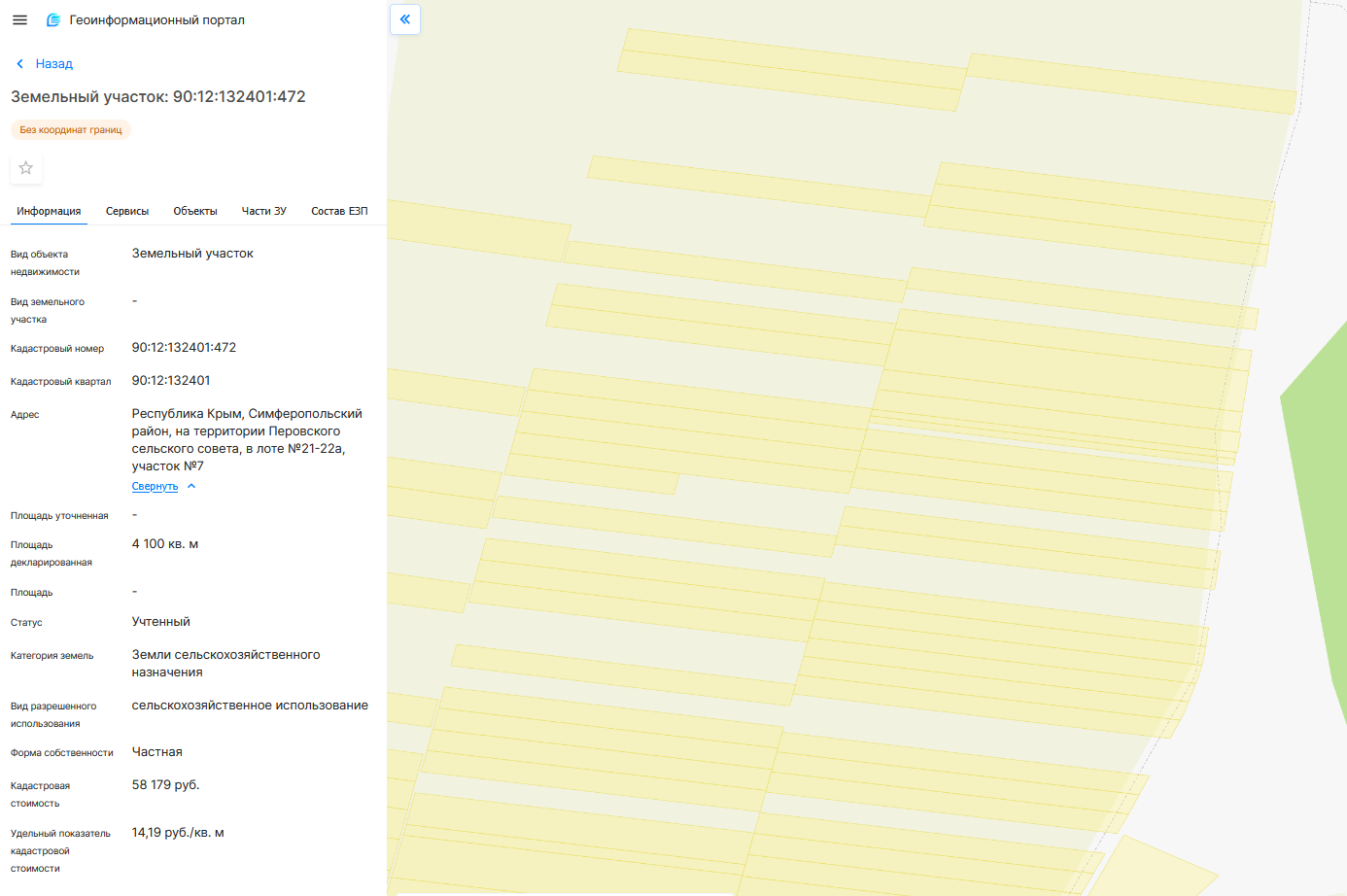Click the cadastral quarter value 90:12:132401
Screen dimensions: 1347x896
coord(171,380)
